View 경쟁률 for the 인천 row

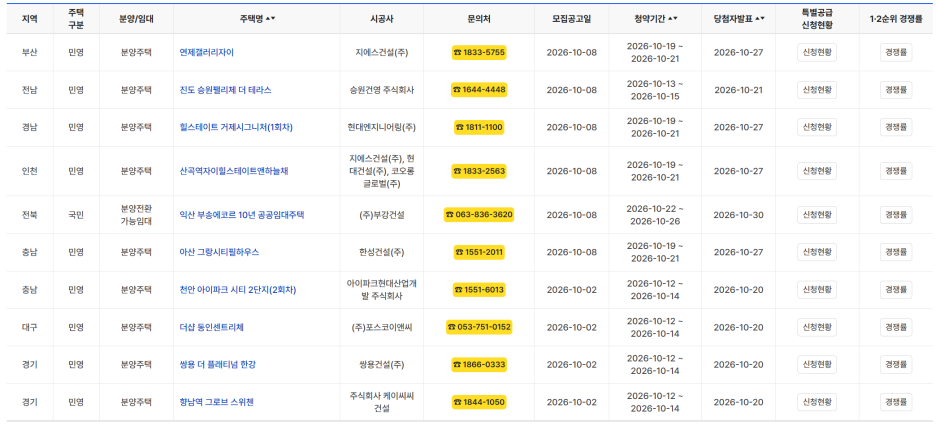(x=896, y=171)
